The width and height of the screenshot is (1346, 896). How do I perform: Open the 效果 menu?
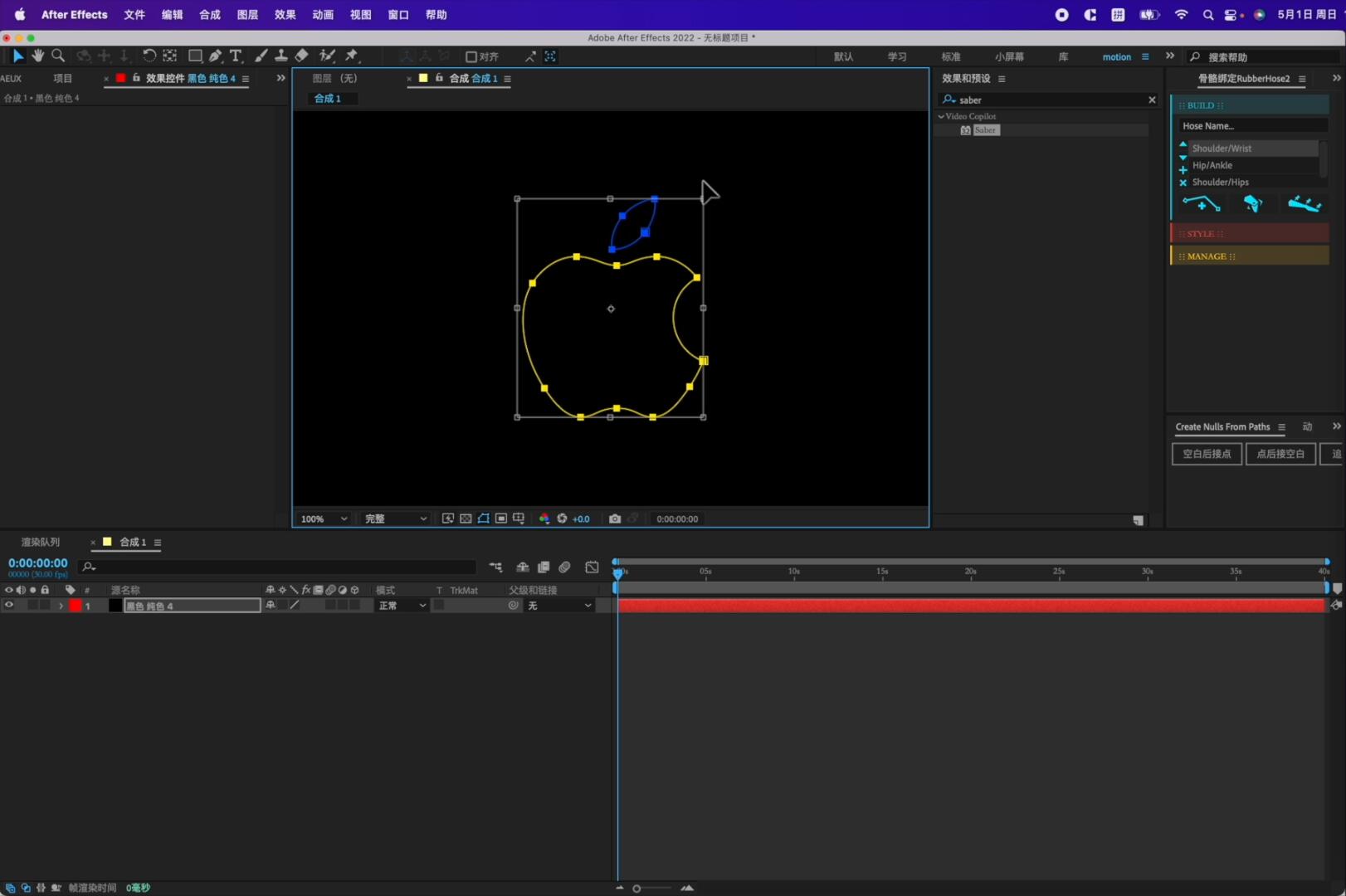click(x=285, y=15)
